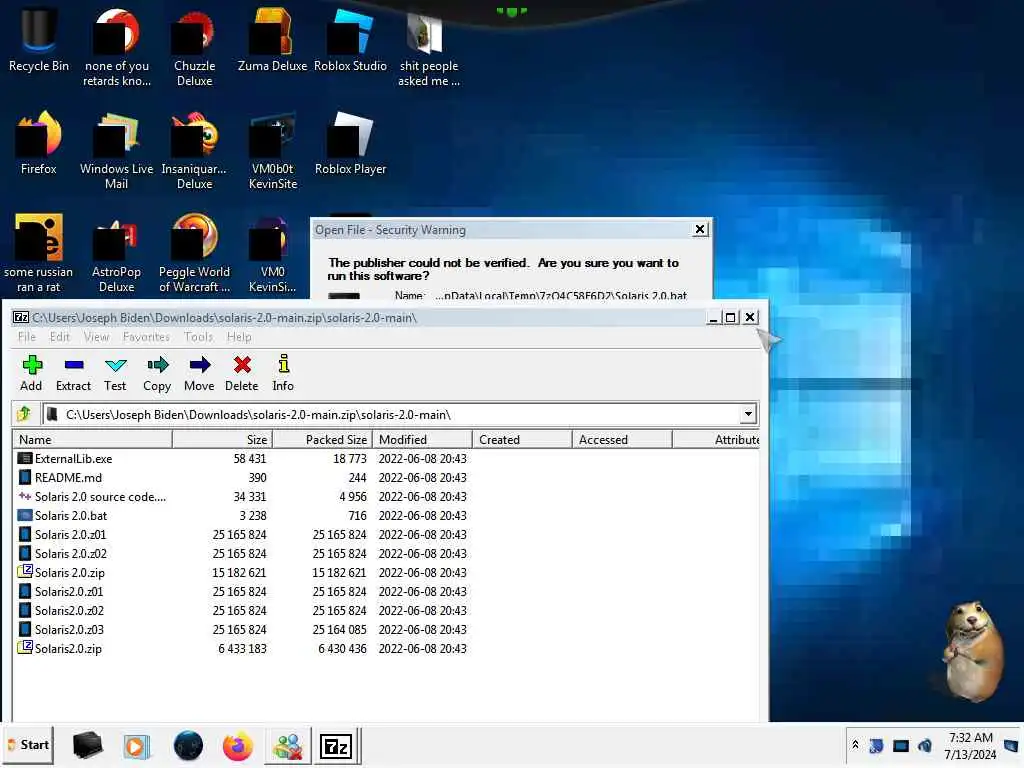This screenshot has width=1024, height=768.
Task: Show hidden system tray icons
Action: [855, 744]
